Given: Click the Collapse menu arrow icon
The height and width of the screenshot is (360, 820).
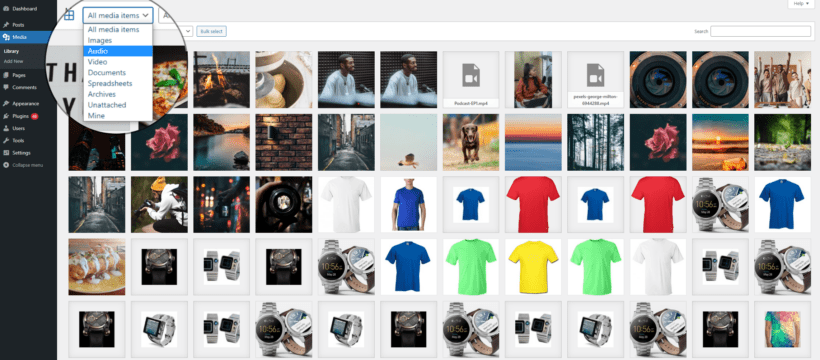Looking at the screenshot, I should 6,165.
